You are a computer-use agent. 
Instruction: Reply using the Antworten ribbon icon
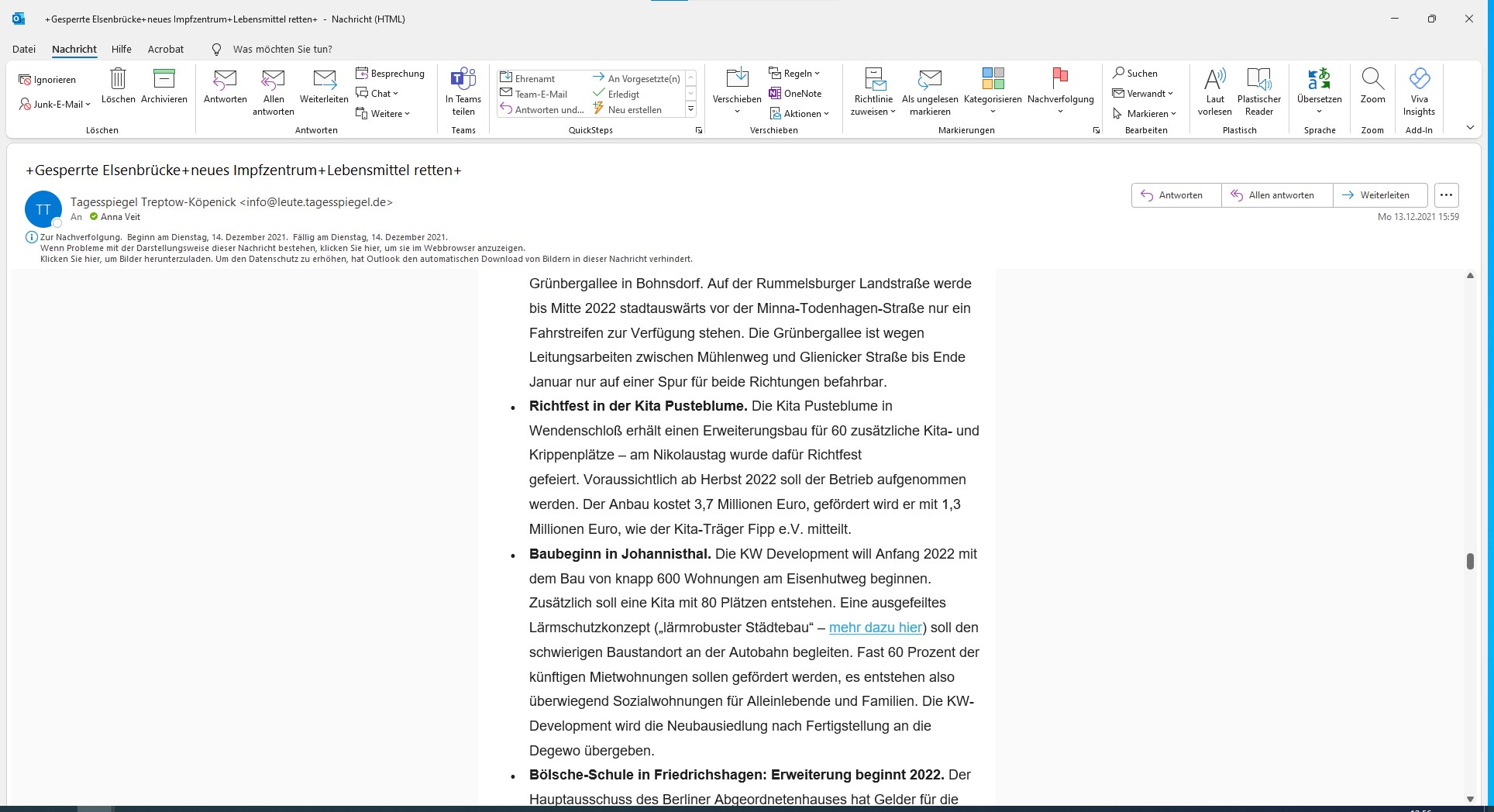(225, 85)
